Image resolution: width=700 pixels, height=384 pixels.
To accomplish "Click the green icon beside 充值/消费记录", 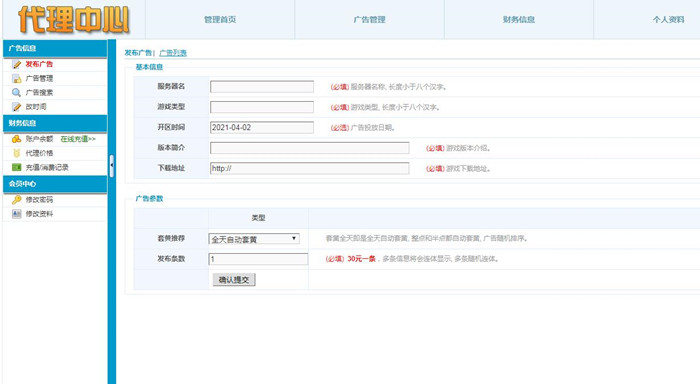I will tap(17, 167).
